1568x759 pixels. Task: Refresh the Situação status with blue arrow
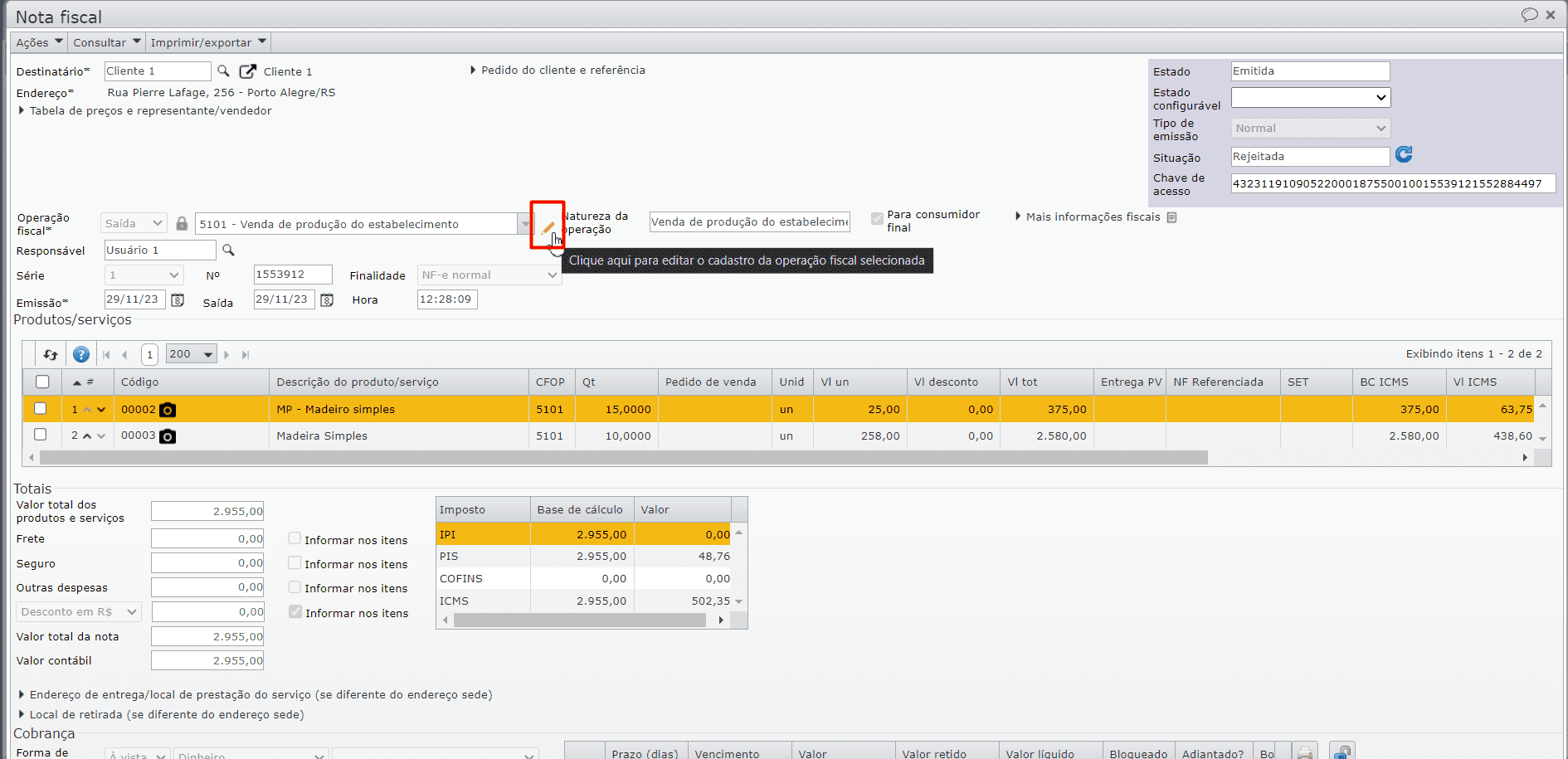click(1404, 154)
